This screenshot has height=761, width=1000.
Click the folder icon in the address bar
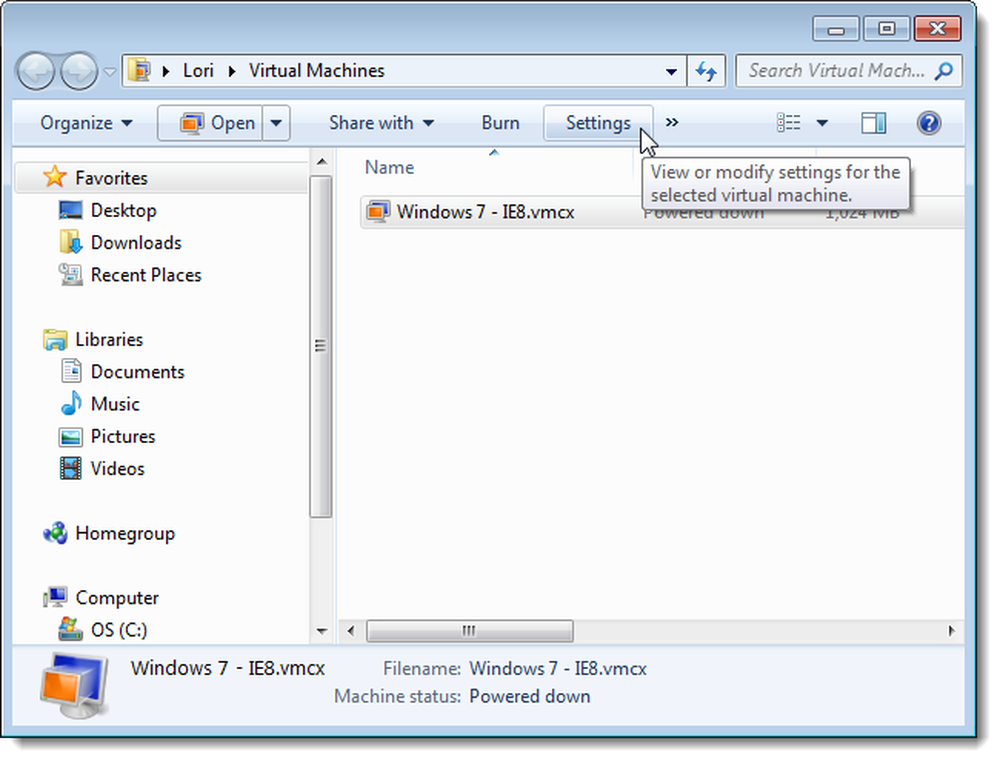[x=139, y=70]
